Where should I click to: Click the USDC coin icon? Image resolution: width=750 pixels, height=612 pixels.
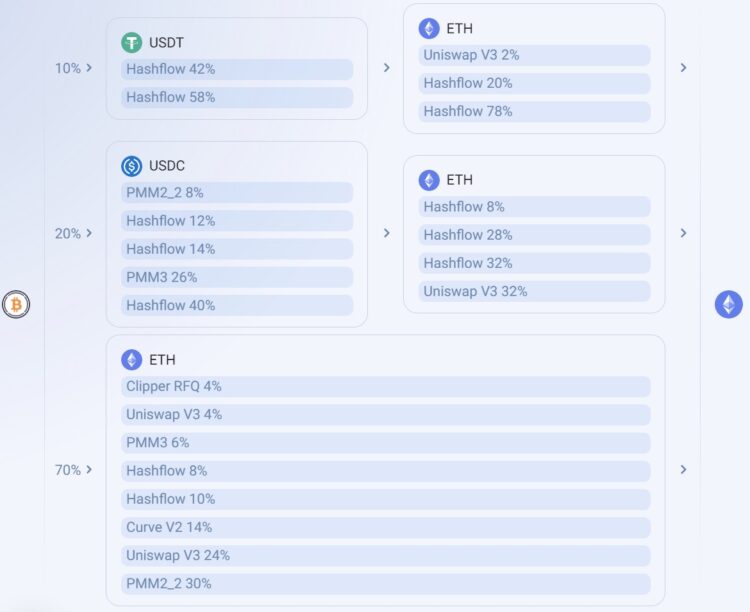pyautogui.click(x=132, y=166)
